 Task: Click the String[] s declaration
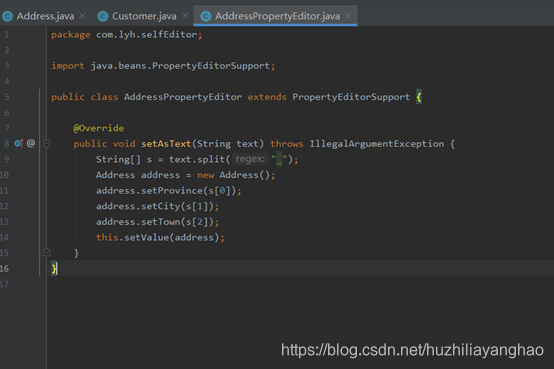click(x=124, y=159)
